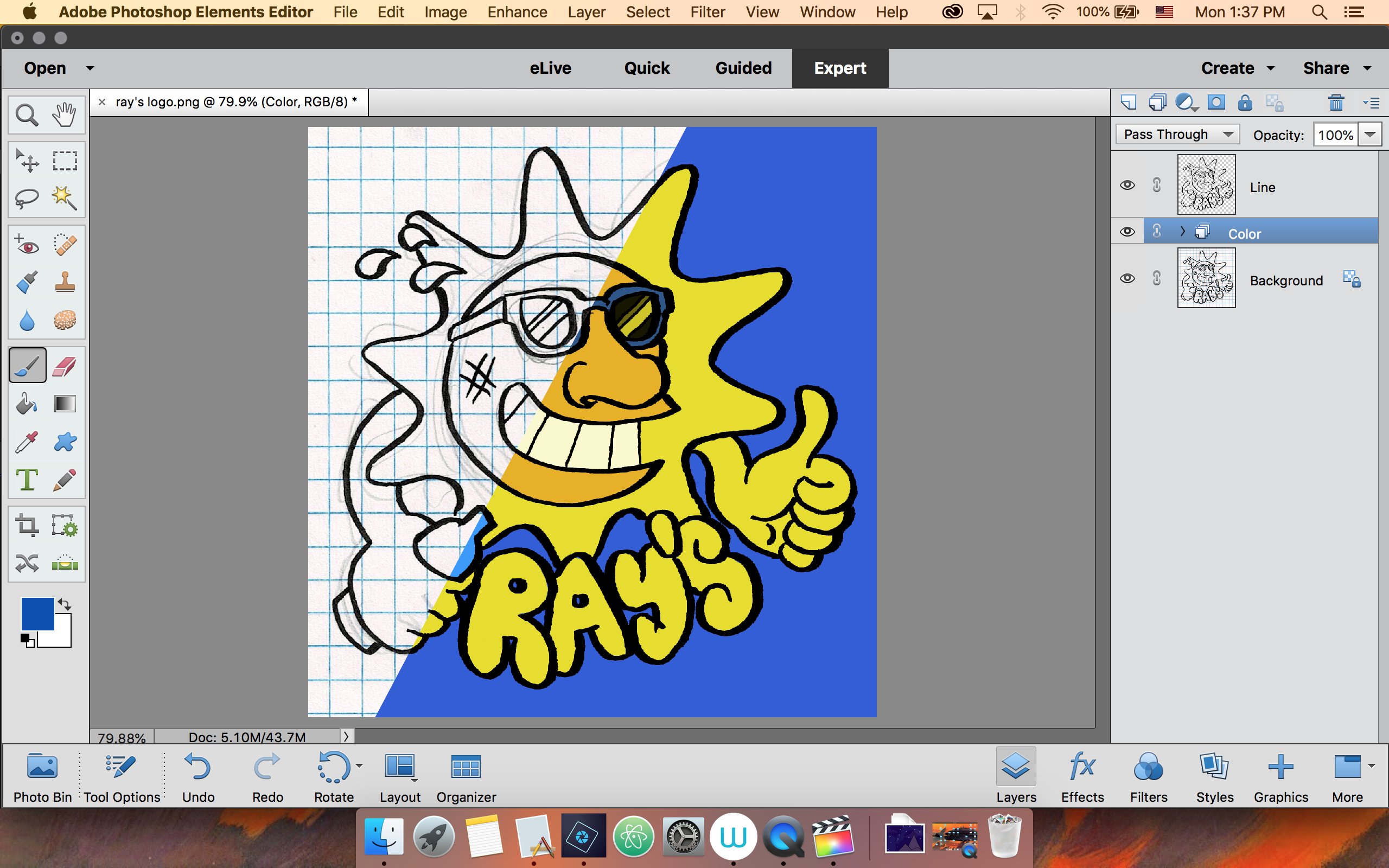Select the Background layer thumbnail

click(x=1206, y=278)
